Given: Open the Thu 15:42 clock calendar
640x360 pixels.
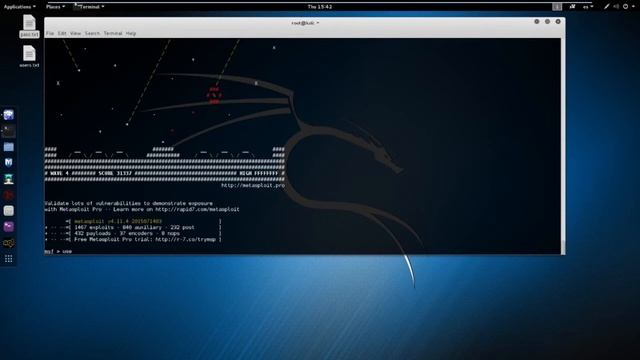Looking at the screenshot, I should pos(320,7).
